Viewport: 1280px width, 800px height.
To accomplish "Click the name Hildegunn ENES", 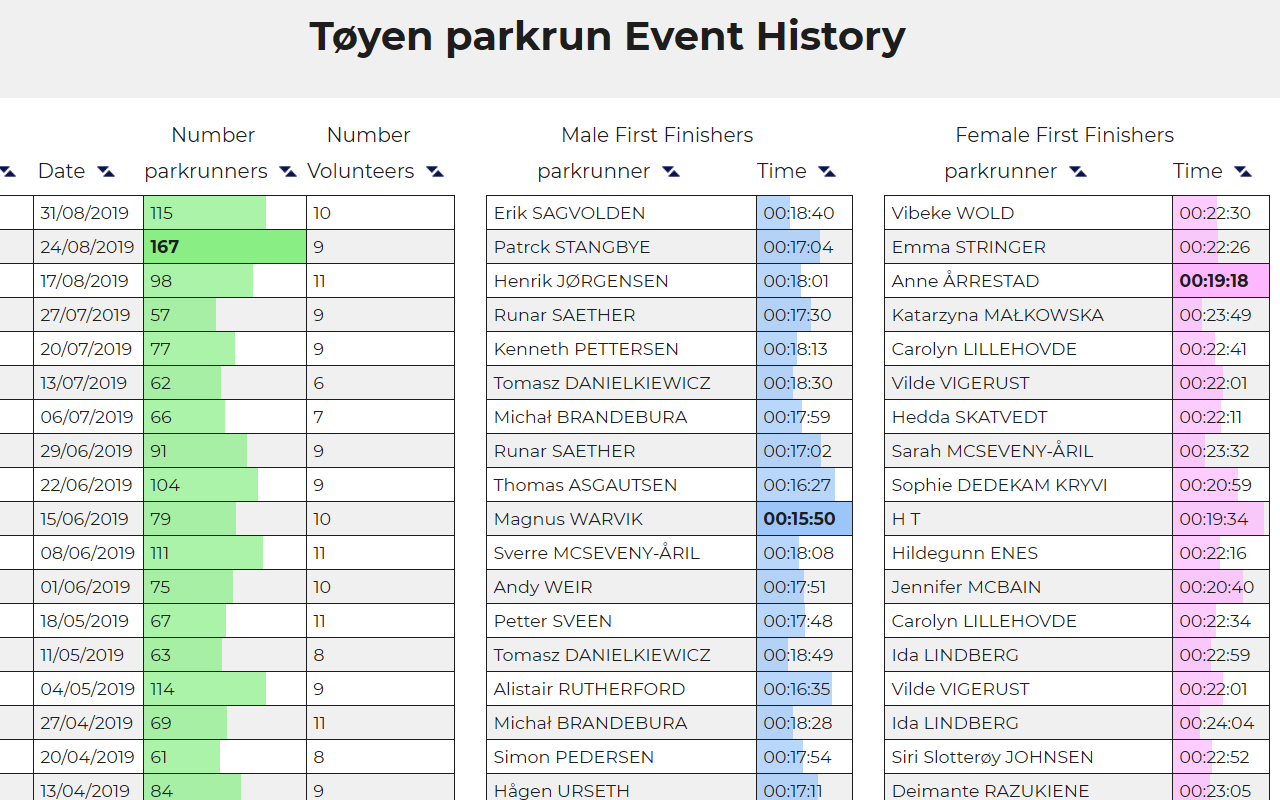I will 965,553.
